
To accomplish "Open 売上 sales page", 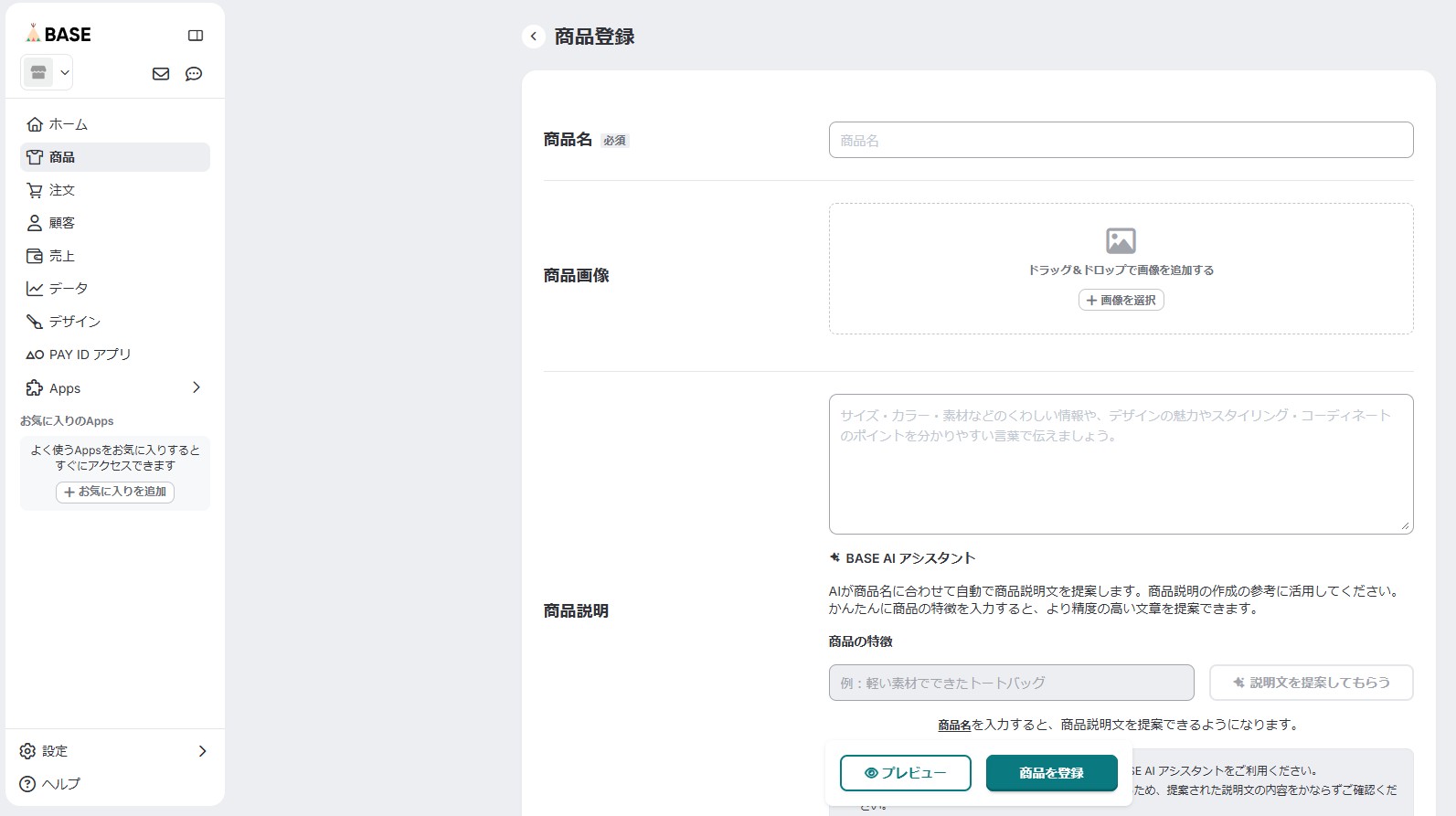I will pyautogui.click(x=115, y=256).
